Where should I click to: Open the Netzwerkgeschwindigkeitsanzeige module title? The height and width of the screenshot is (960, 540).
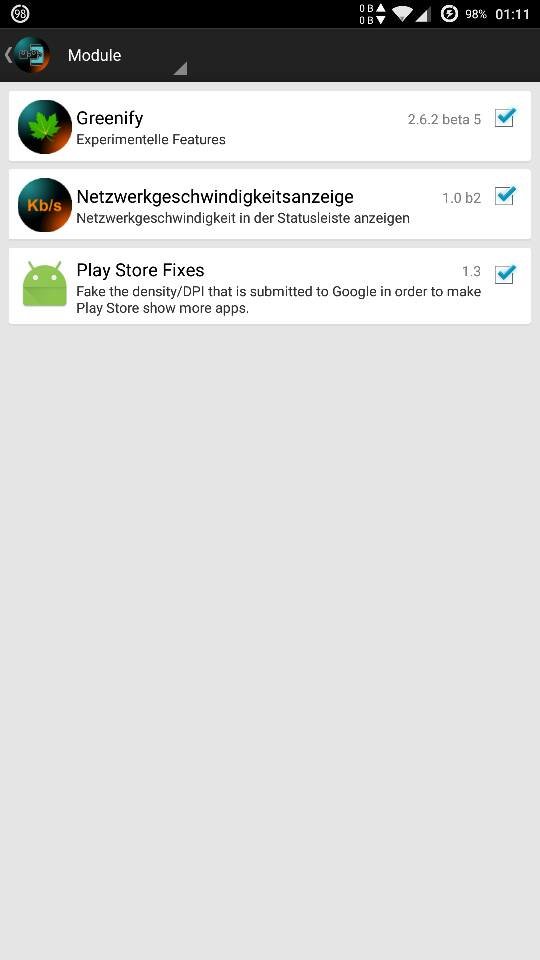215,197
